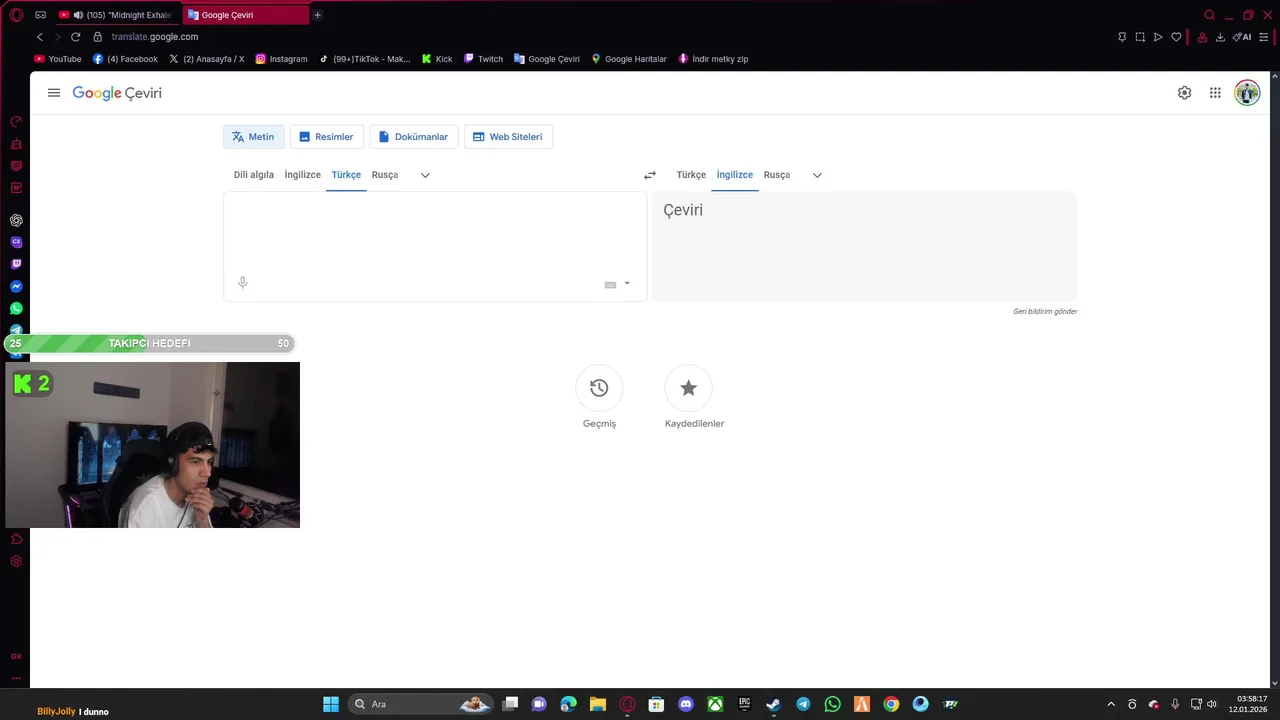Viewport: 1280px width, 720px height.
Task: Swap source and target languages
Action: click(x=650, y=175)
